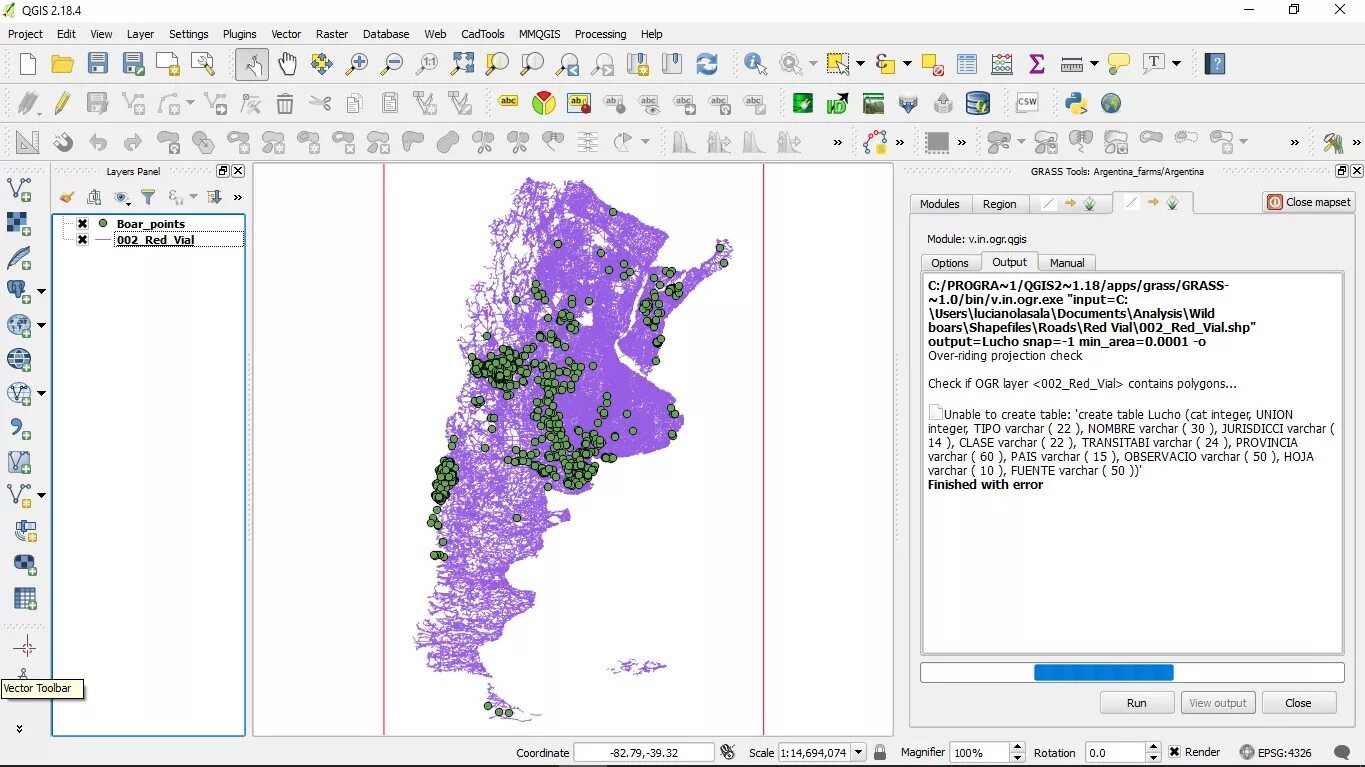Open GRASS tools icon in toolbar
This screenshot has height=767, width=1365.
1332,142
